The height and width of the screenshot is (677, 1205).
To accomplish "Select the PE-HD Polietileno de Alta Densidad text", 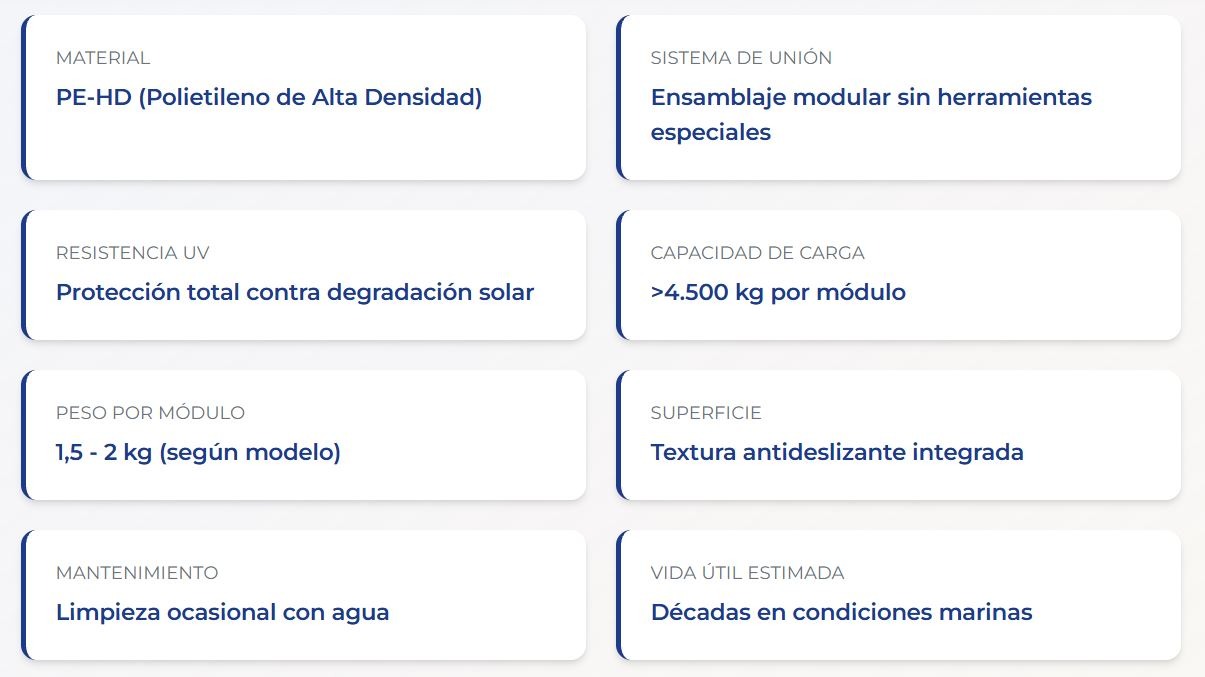I will [x=269, y=97].
